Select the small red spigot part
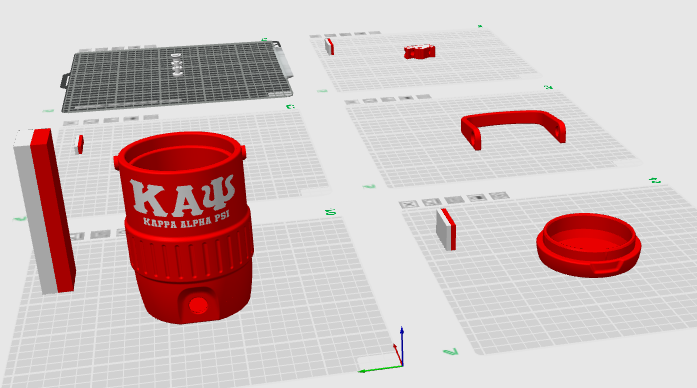This screenshot has height=388, width=697. pyautogui.click(x=419, y=51)
